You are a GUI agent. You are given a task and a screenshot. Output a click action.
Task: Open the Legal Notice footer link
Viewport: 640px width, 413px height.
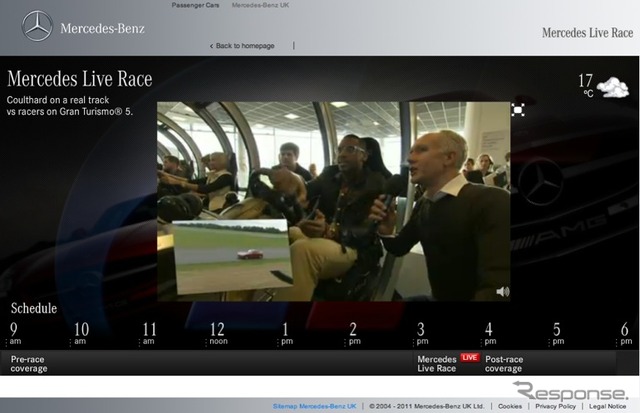coord(607,406)
